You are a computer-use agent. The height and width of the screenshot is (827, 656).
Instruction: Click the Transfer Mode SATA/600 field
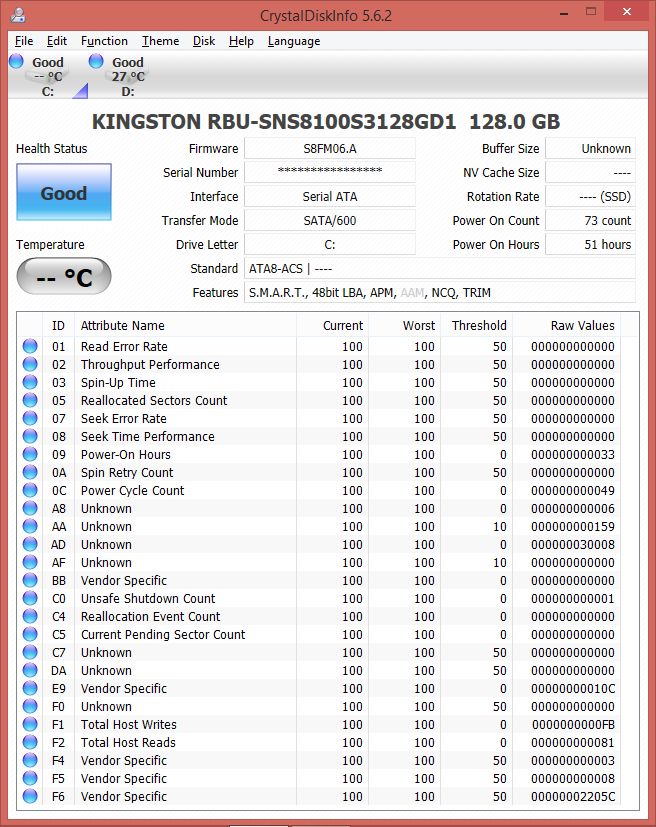click(330, 220)
